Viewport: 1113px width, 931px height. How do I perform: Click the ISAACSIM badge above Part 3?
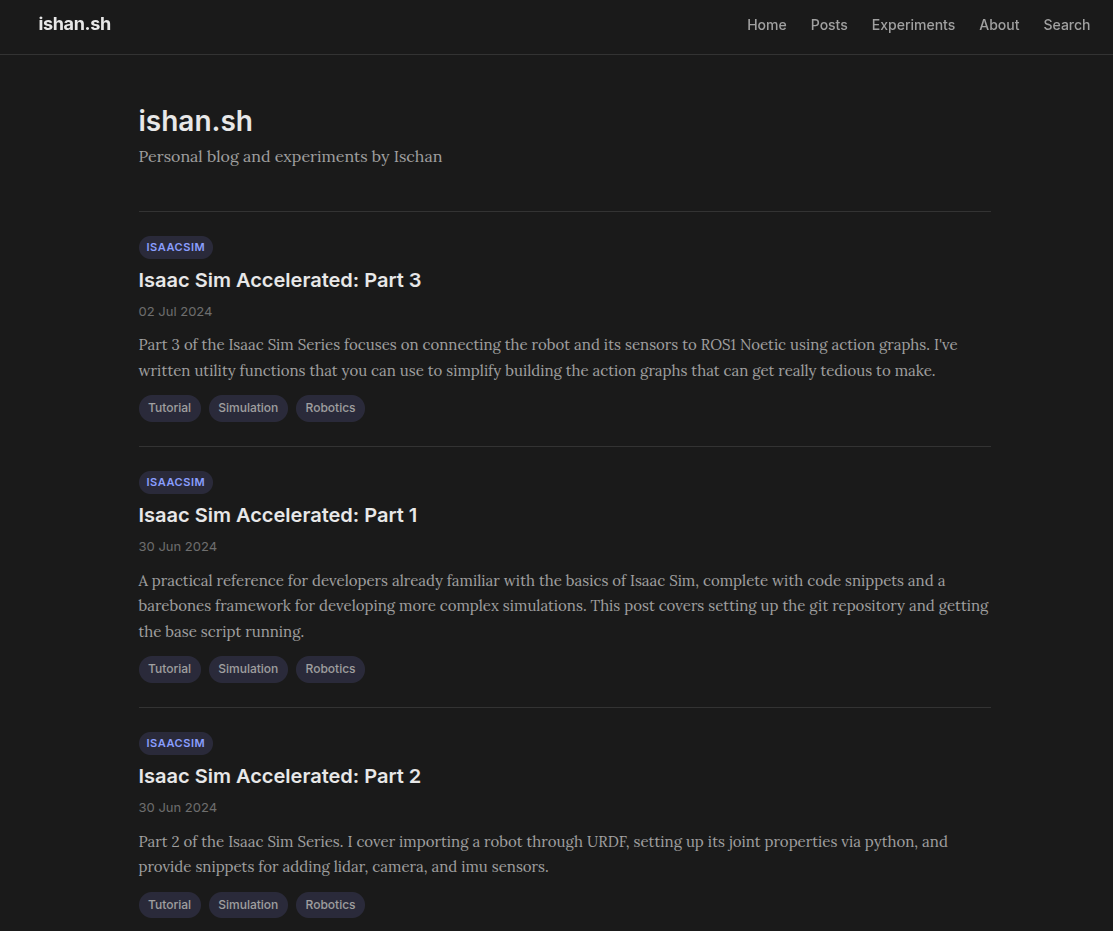pyautogui.click(x=175, y=247)
